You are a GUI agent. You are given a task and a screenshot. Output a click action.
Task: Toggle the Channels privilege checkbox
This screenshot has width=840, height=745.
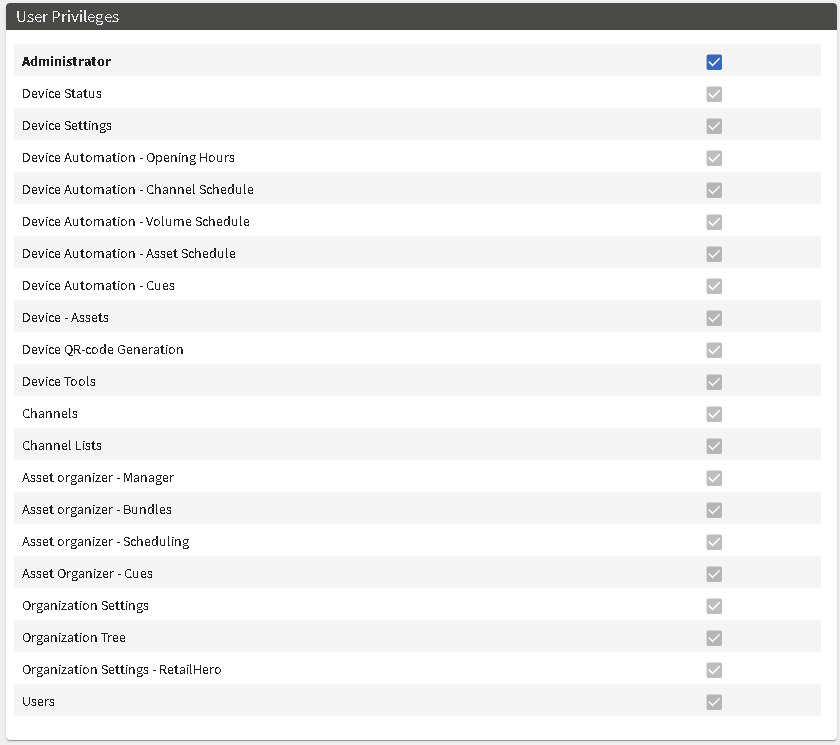(714, 414)
